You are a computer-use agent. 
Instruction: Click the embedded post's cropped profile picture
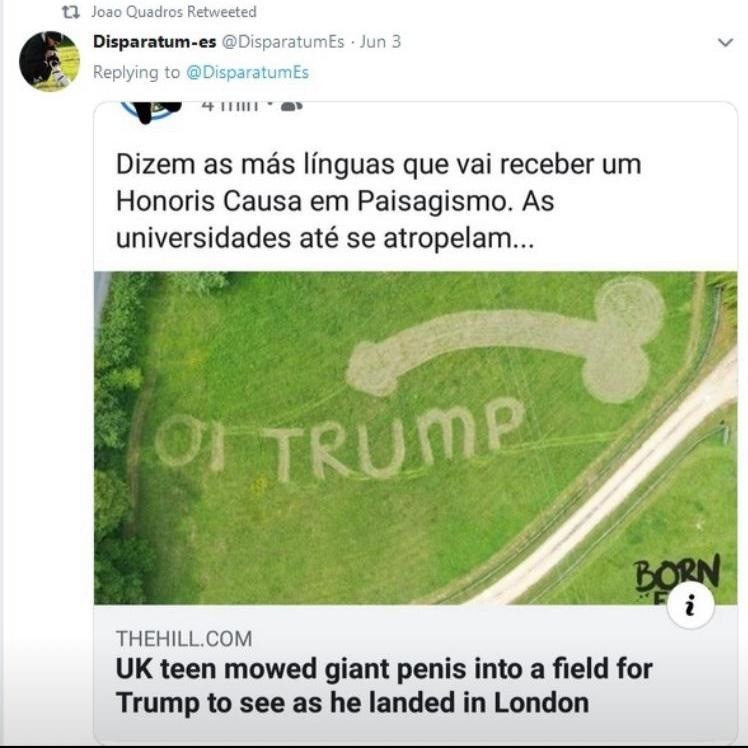151,111
